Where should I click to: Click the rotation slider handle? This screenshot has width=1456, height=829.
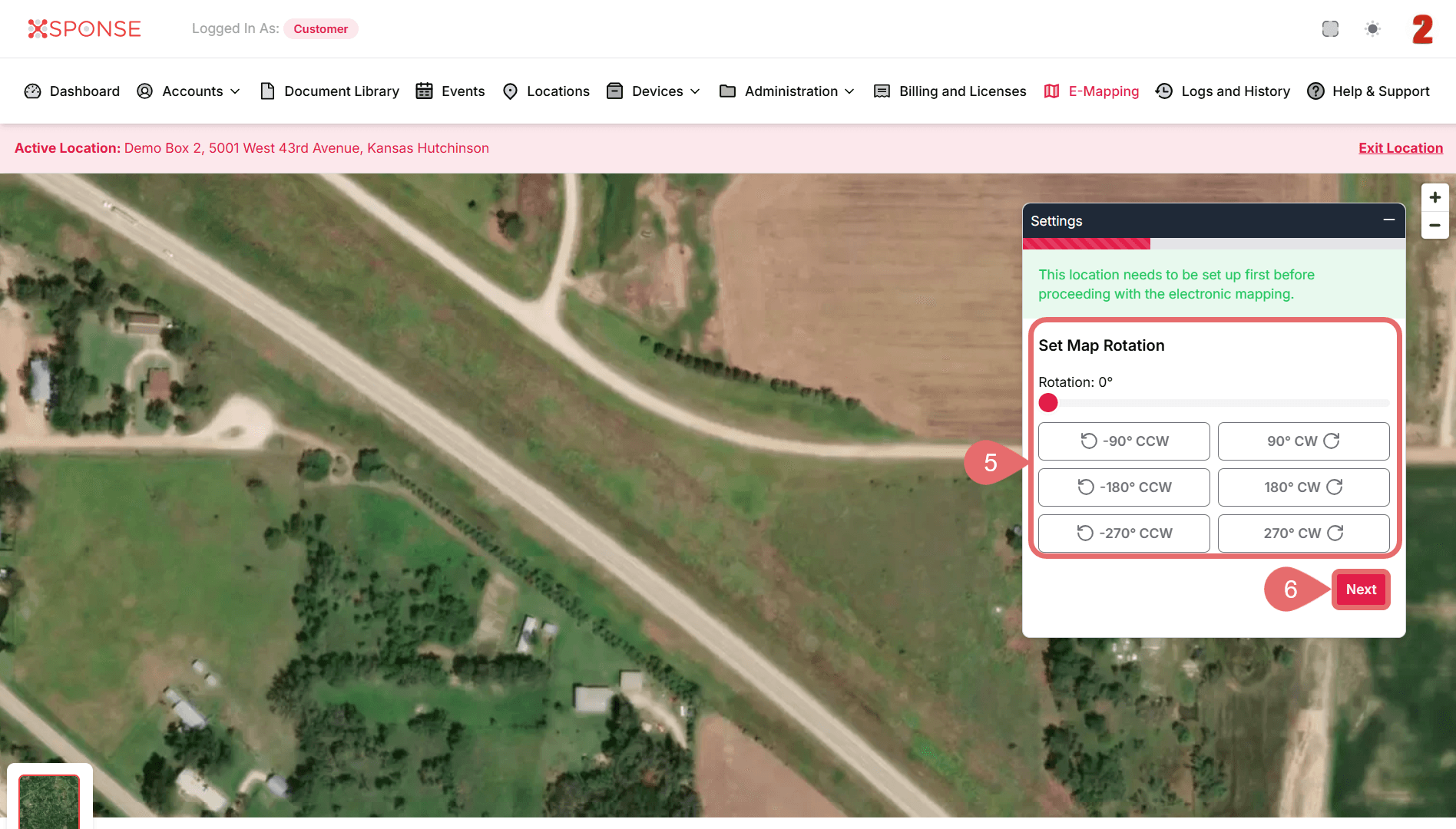1048,403
